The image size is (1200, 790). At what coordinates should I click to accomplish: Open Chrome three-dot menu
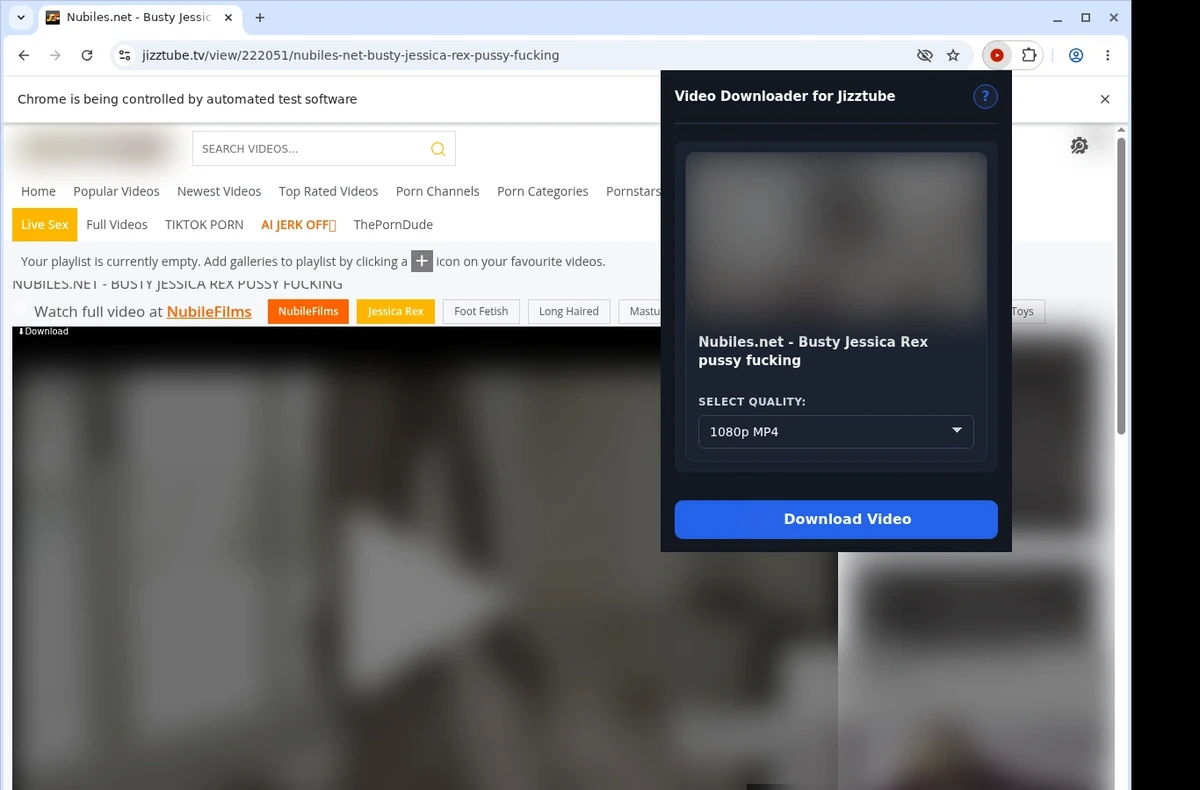pos(1108,56)
